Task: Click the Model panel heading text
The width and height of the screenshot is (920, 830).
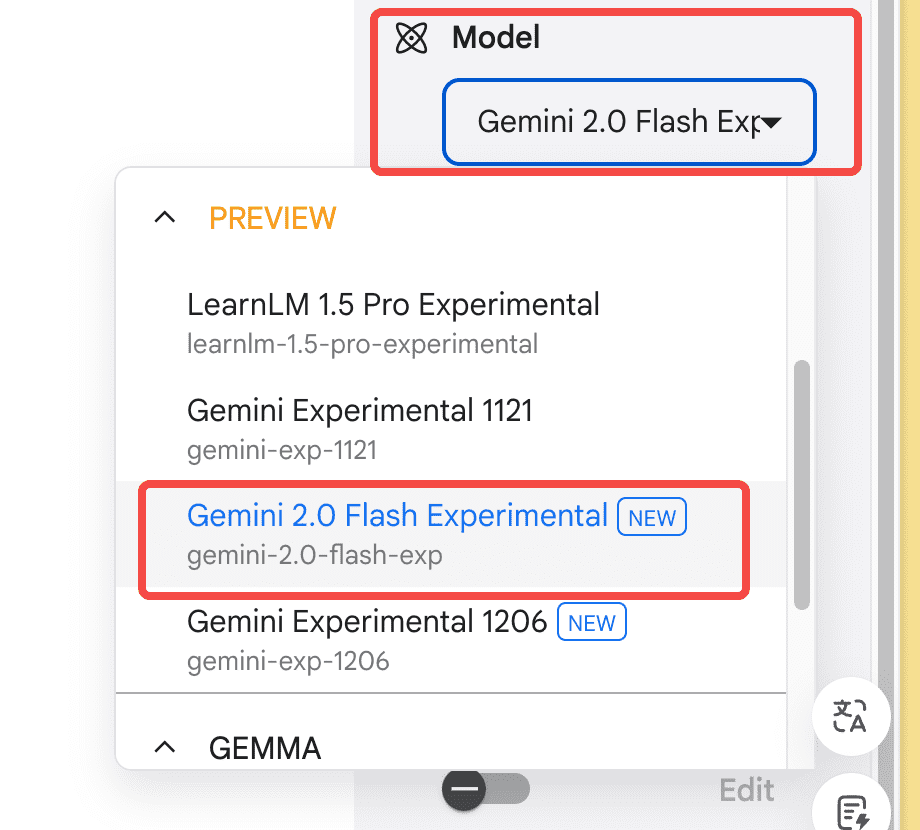Action: [x=496, y=38]
